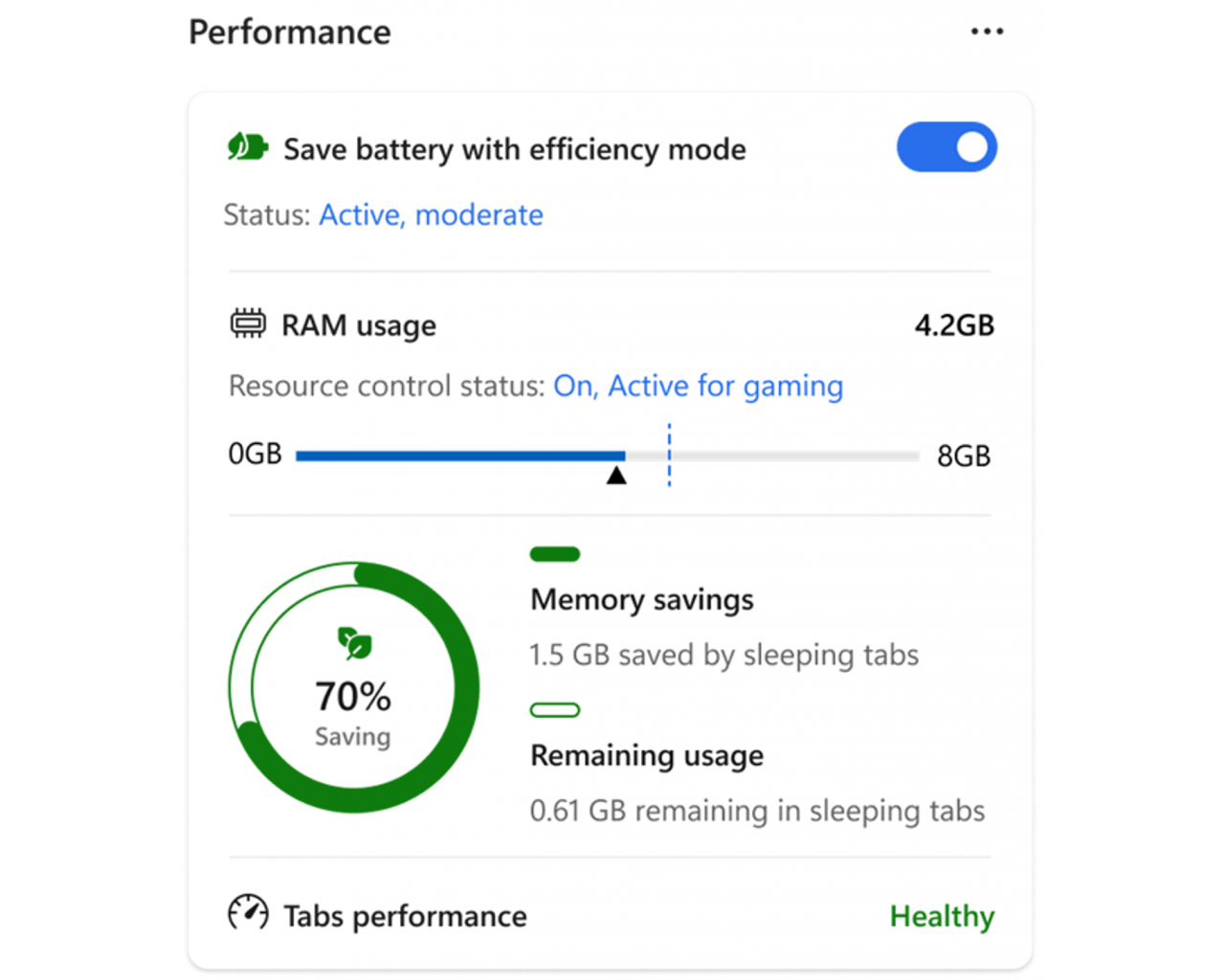The image size is (1225, 980).
Task: Click the green leaf efficiency mode icon
Action: (x=246, y=145)
